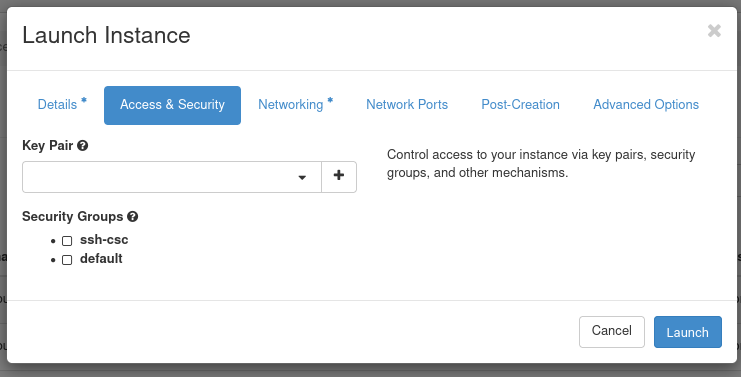Click the 'Control access to your instance' description
The image size is (741, 377).
(541, 163)
